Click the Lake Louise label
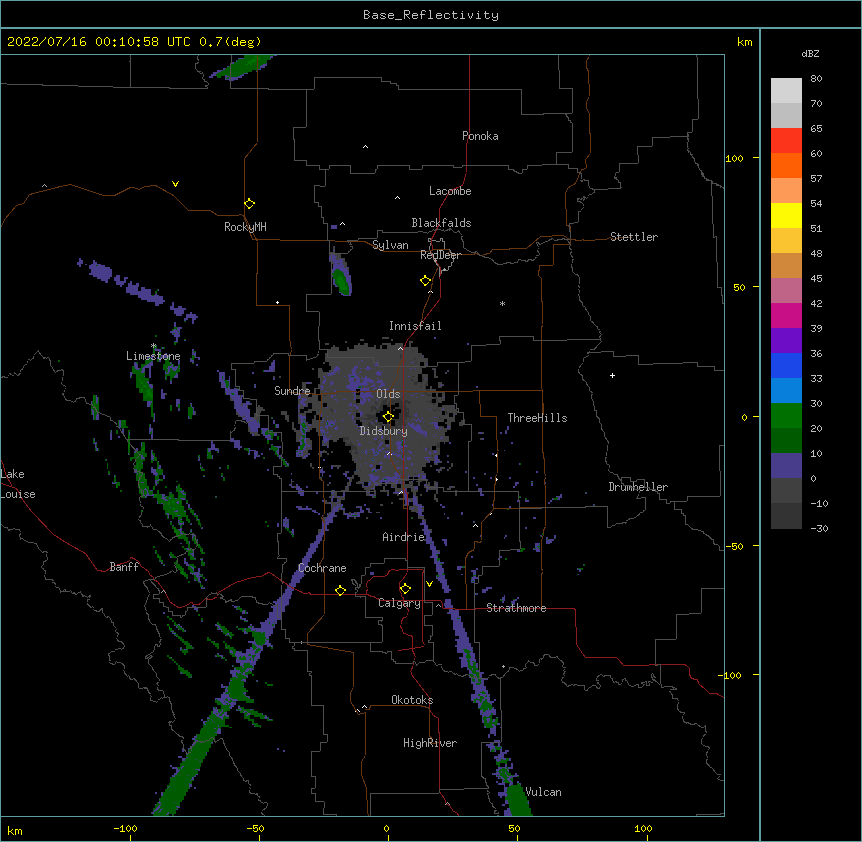The height and width of the screenshot is (842, 862). (16, 484)
